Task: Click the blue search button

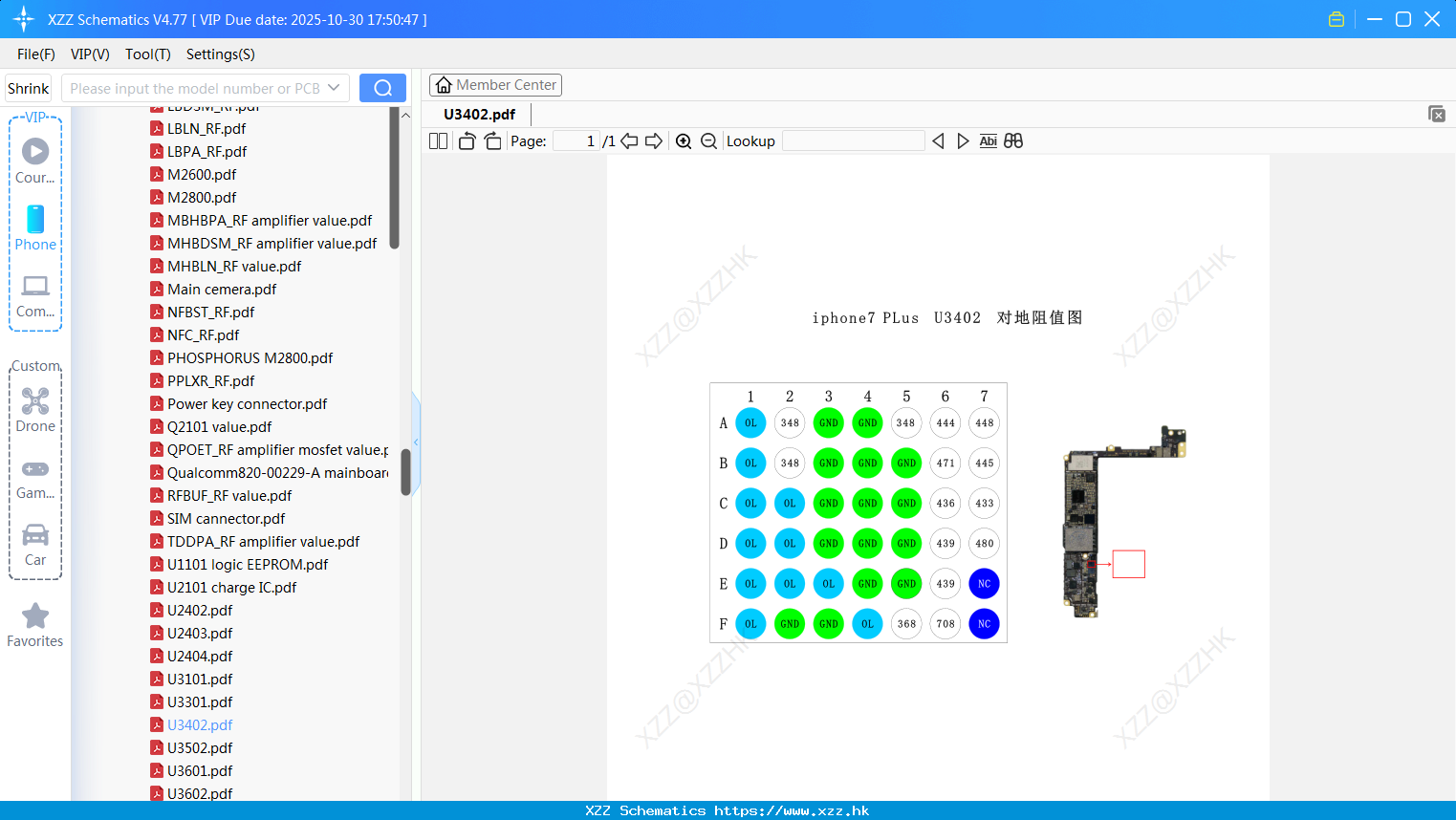Action: tap(382, 88)
